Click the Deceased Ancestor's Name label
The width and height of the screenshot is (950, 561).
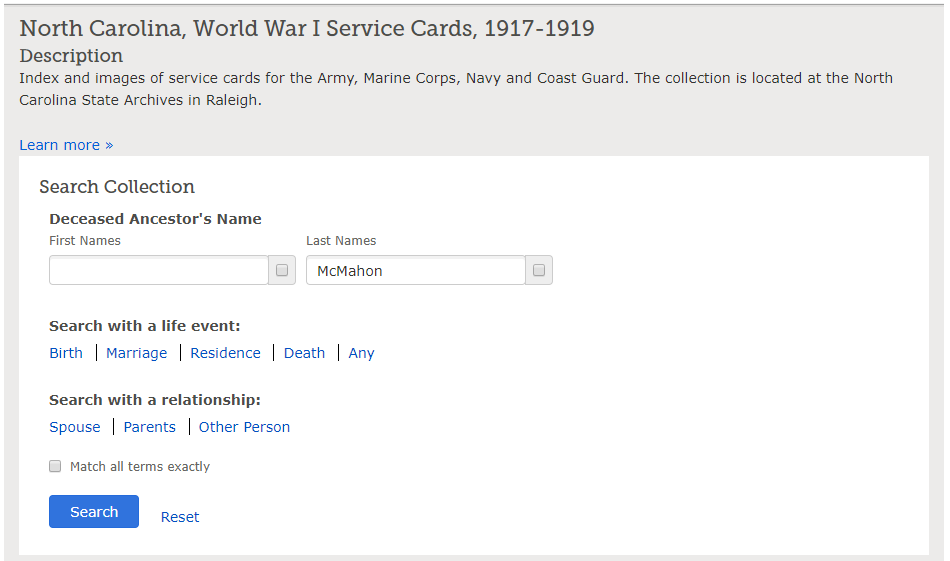point(155,219)
